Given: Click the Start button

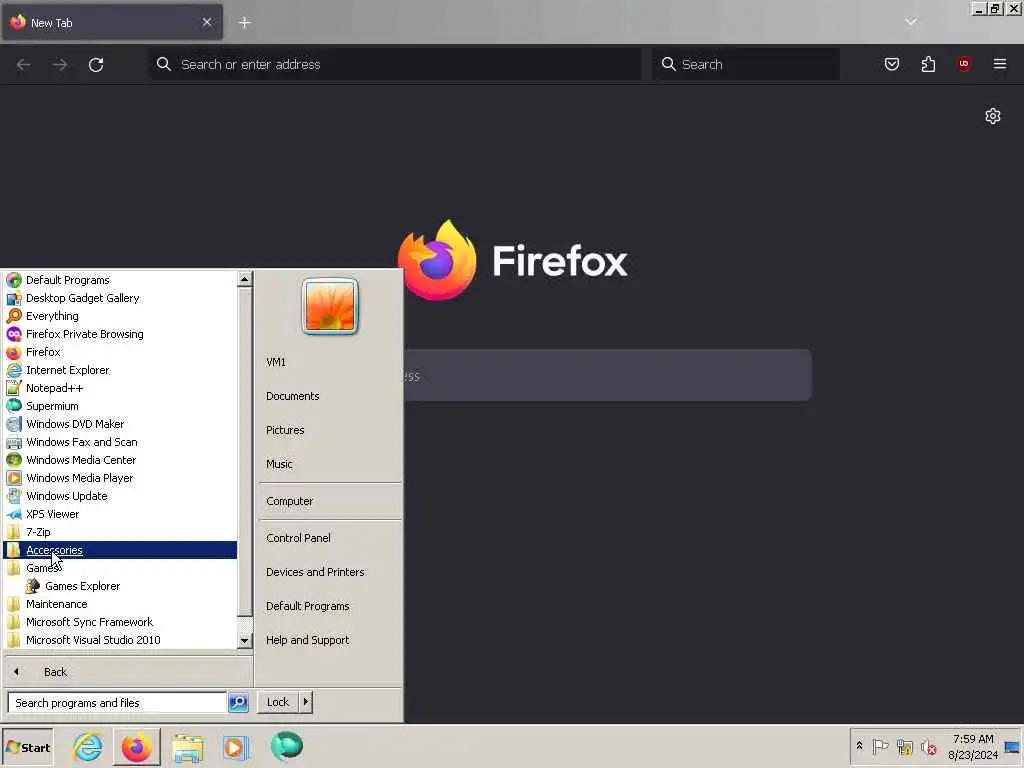Looking at the screenshot, I should click(x=27, y=747).
